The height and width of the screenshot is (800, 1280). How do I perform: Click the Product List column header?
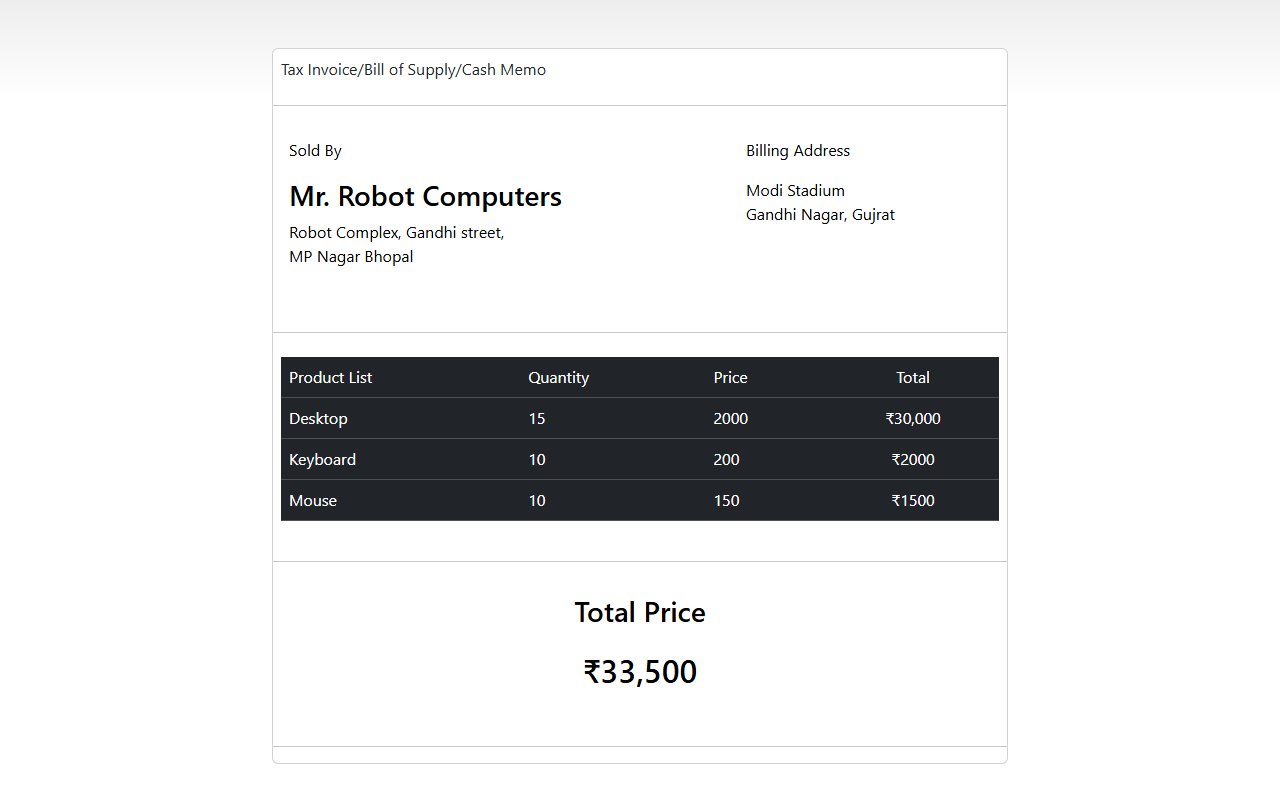point(330,378)
